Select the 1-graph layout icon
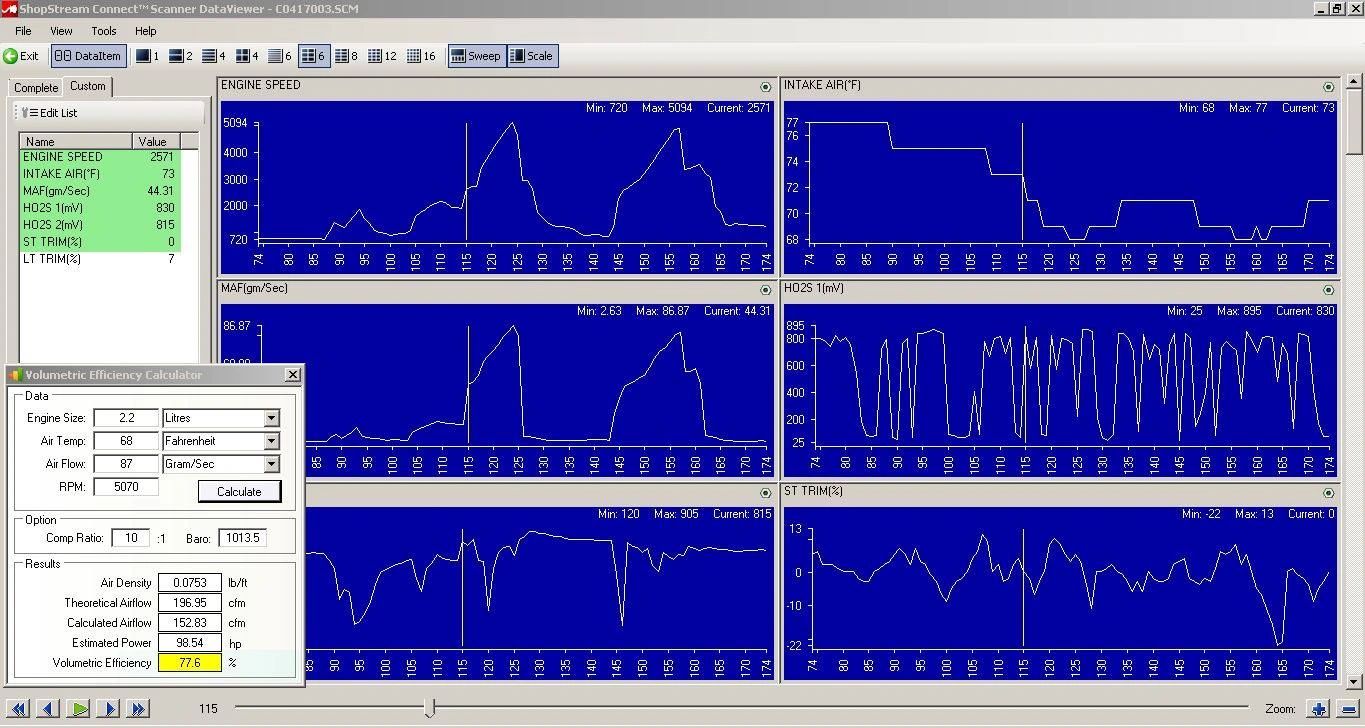The image size is (1365, 728). click(x=146, y=56)
